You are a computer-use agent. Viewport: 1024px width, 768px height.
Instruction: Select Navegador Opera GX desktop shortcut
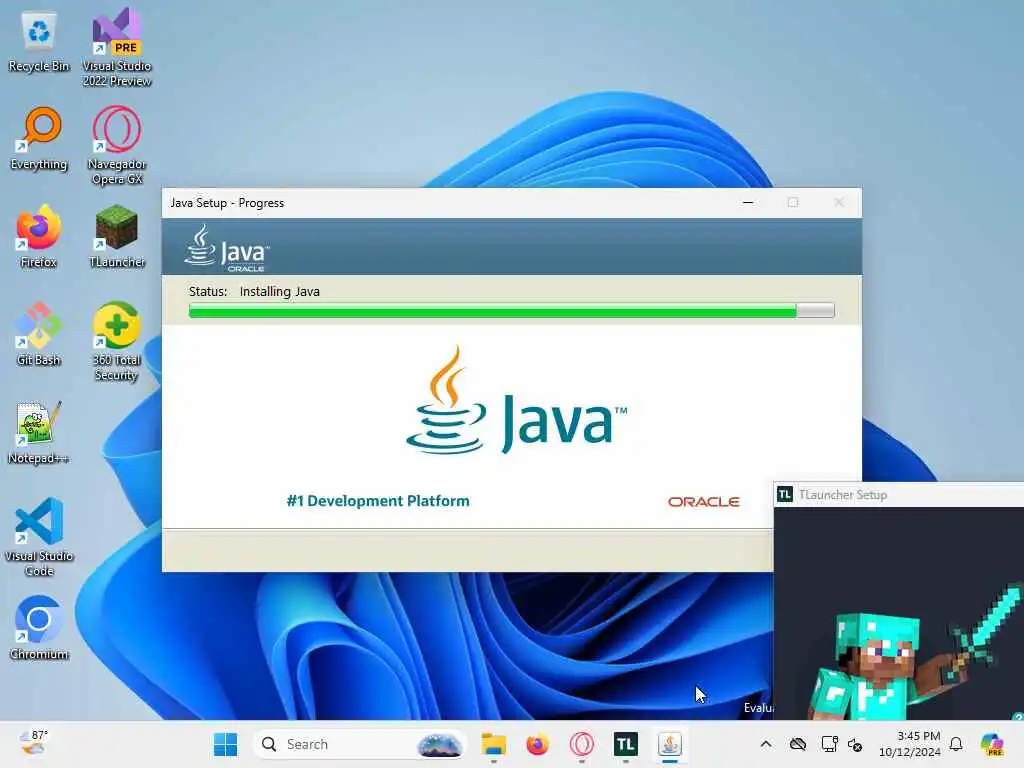[117, 145]
